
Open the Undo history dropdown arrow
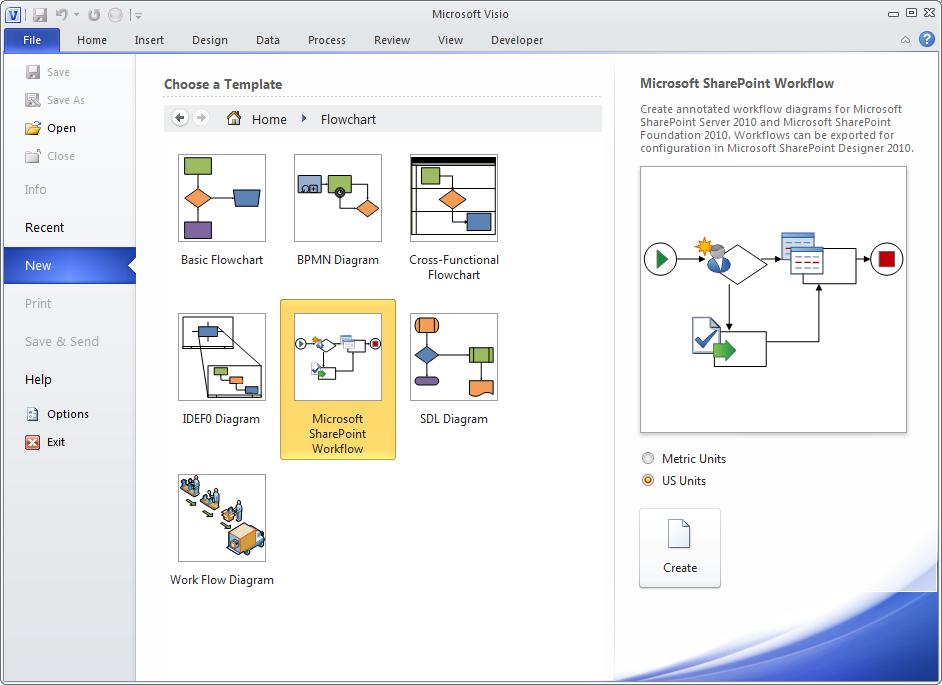(76, 14)
